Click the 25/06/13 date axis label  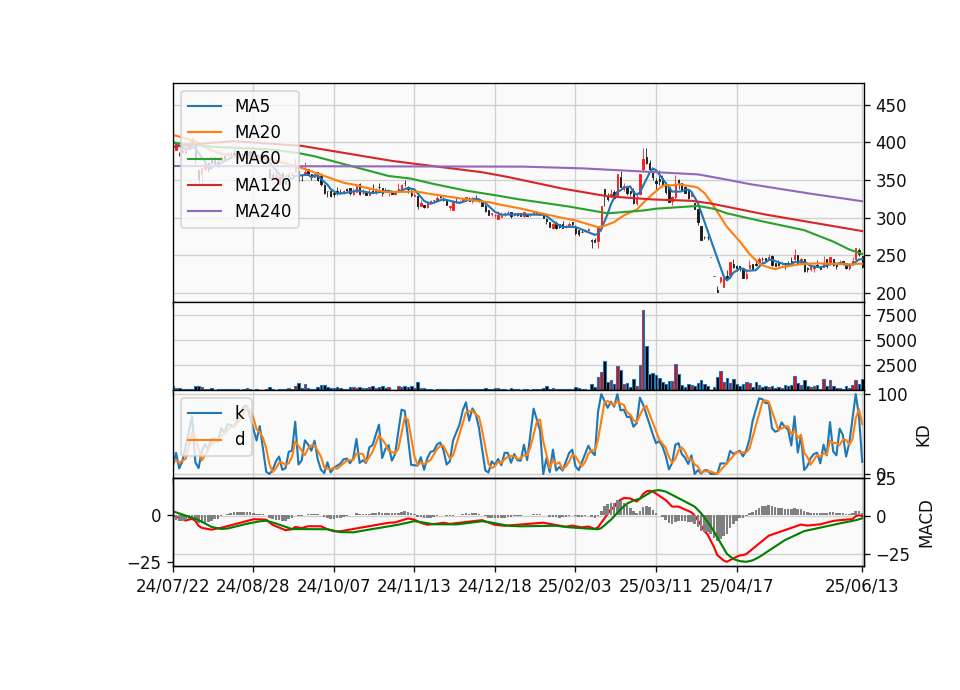(862, 586)
